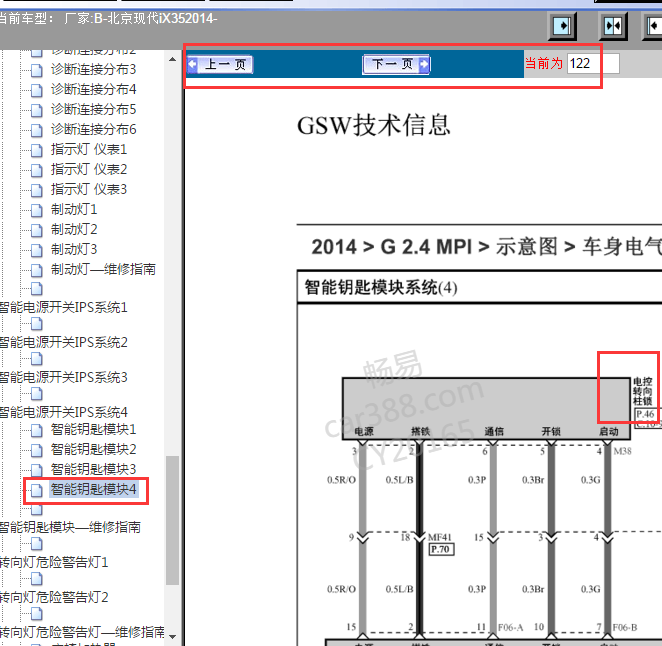This screenshot has width=662, height=646.
Task: Click tree scrollbar up arrow
Action: point(172,59)
